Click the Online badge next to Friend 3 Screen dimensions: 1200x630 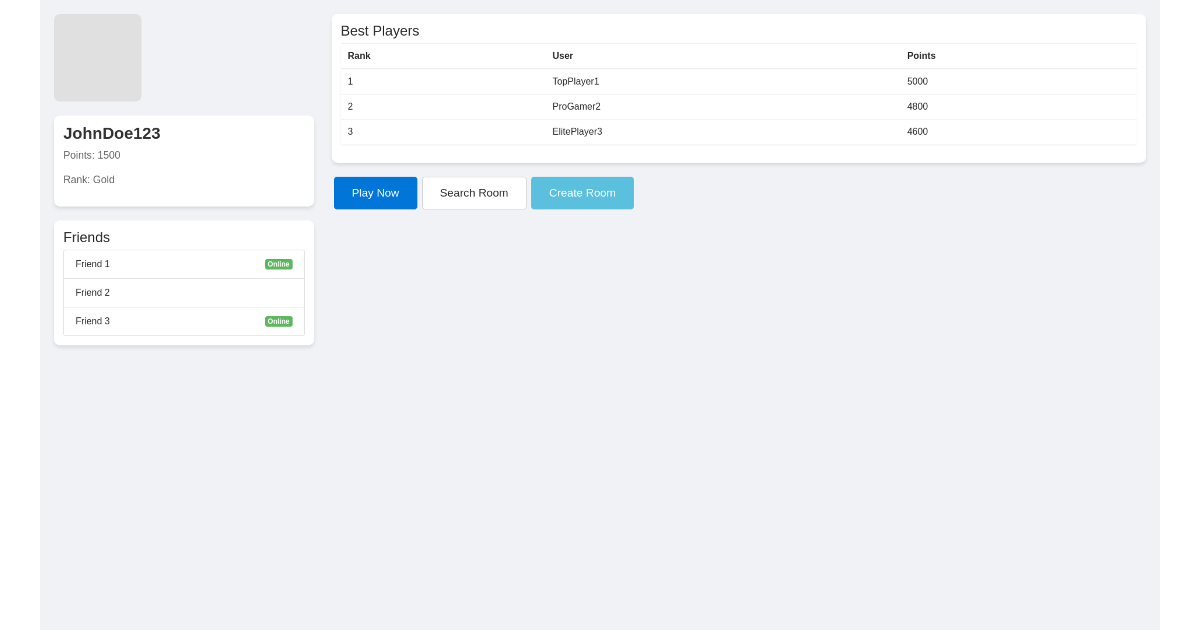pos(279,321)
